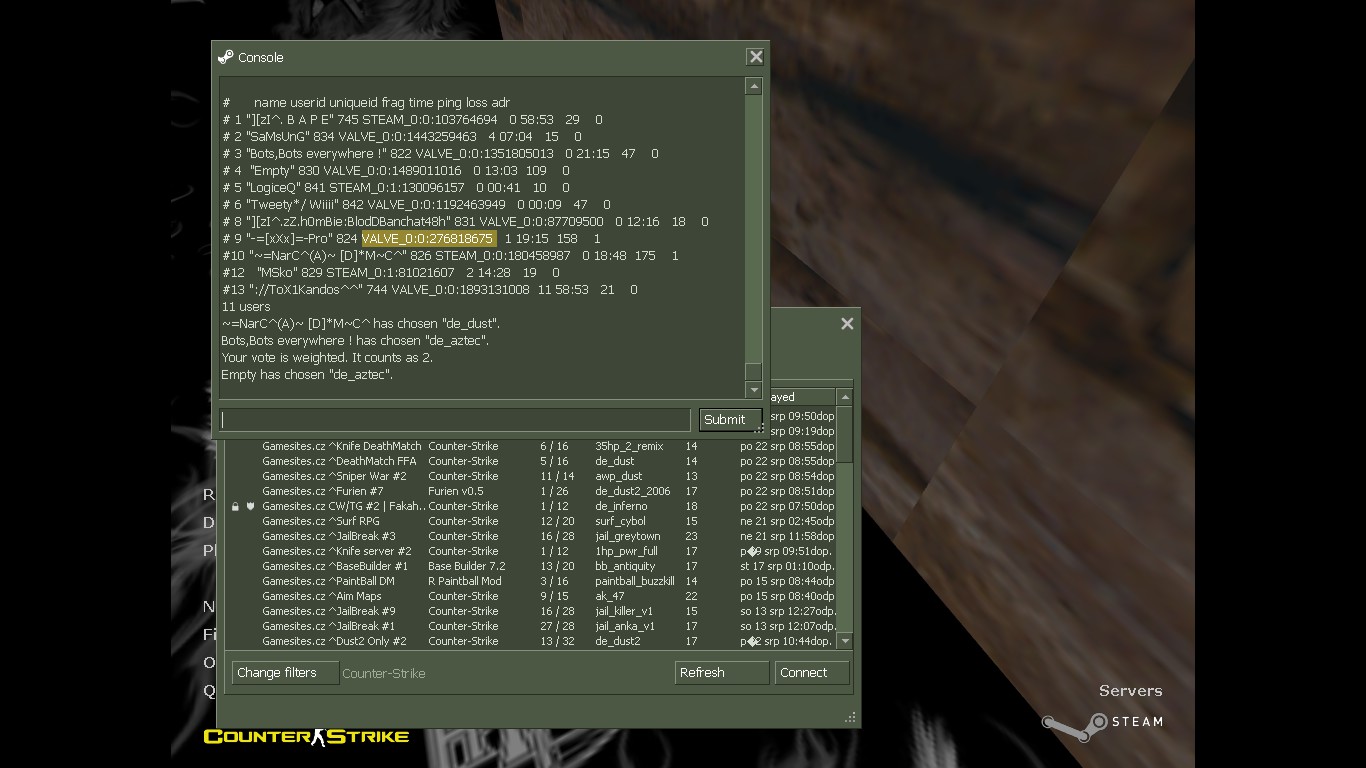Click the console line for "MSko"
This screenshot has height=768, width=1366.
391,273
